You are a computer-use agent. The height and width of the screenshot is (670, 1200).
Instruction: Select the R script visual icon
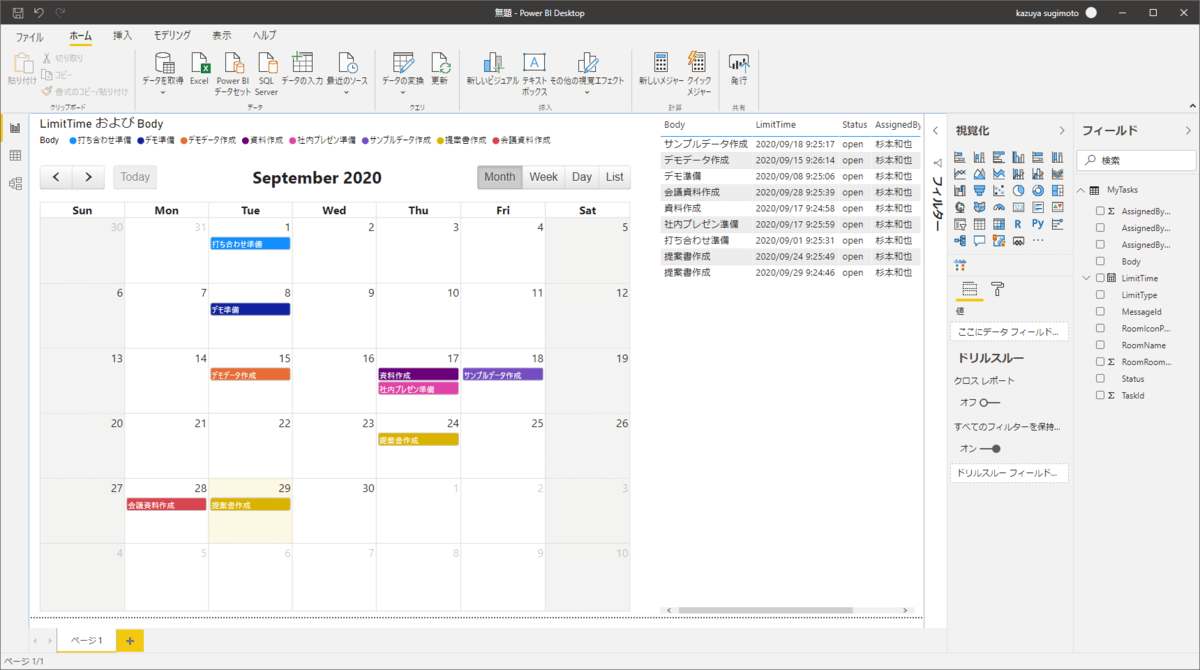(1019, 224)
